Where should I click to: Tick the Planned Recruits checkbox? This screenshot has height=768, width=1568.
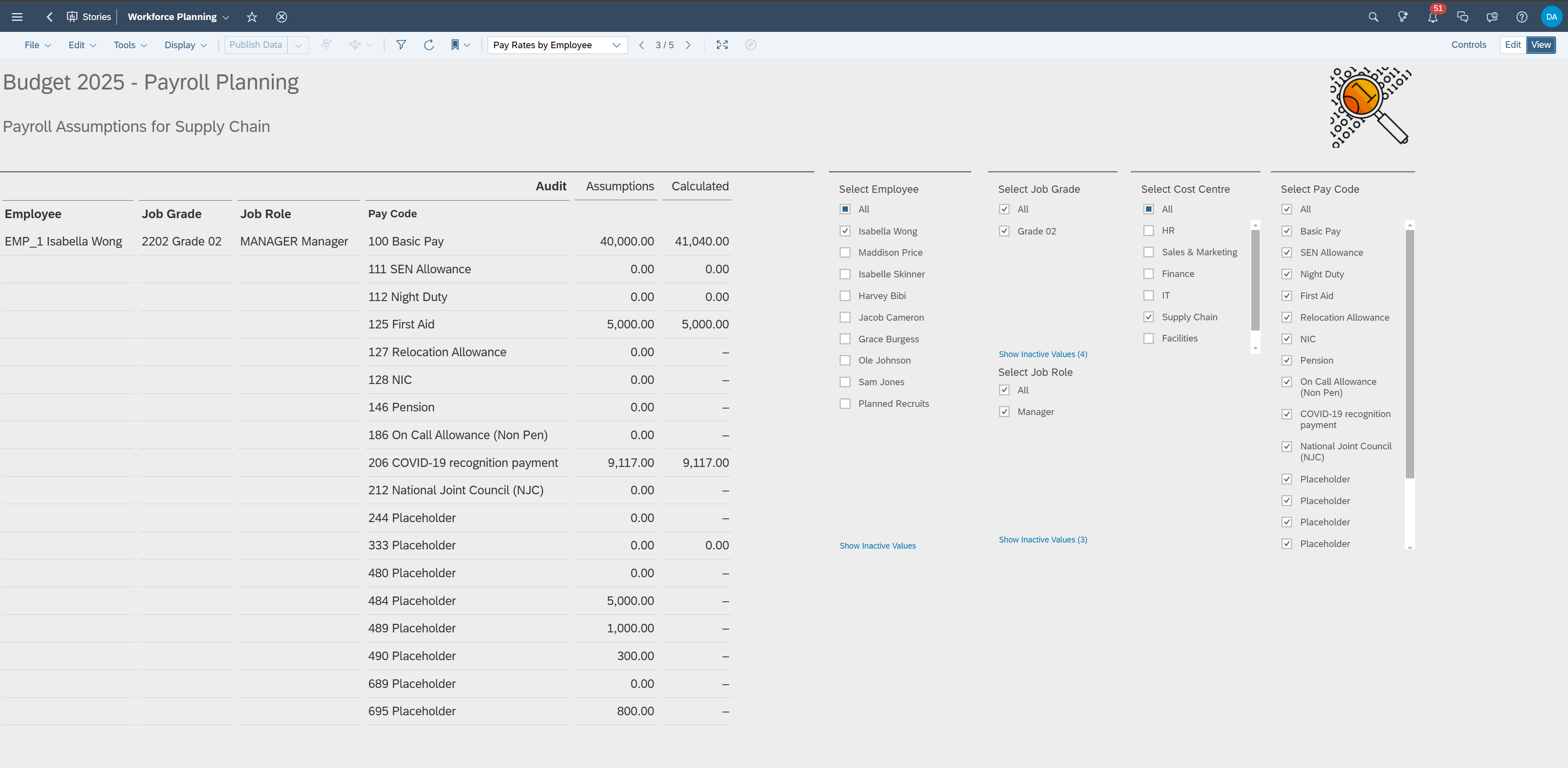845,404
